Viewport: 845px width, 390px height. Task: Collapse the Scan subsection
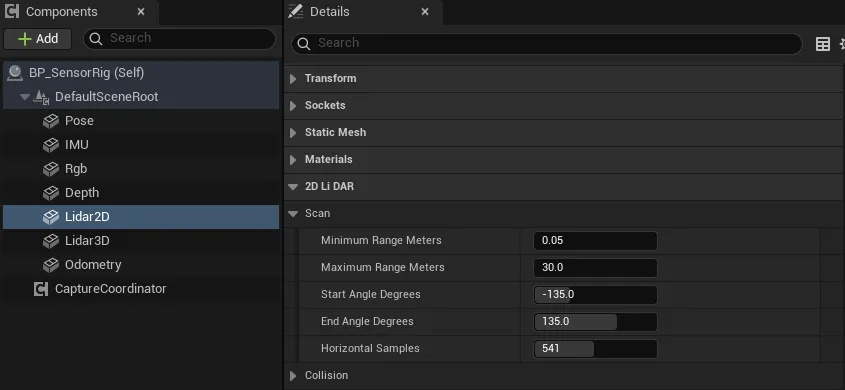293,214
